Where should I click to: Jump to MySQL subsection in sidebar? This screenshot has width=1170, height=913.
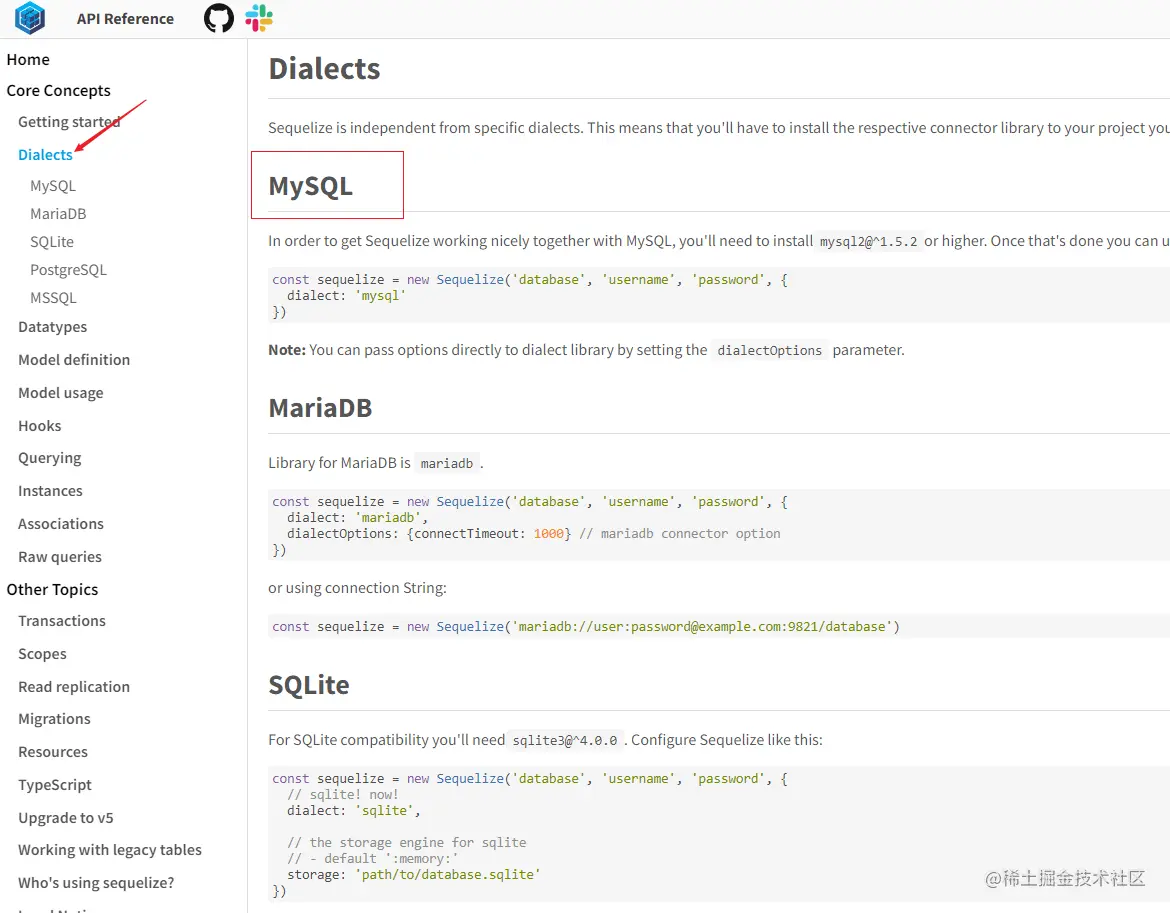(x=53, y=186)
